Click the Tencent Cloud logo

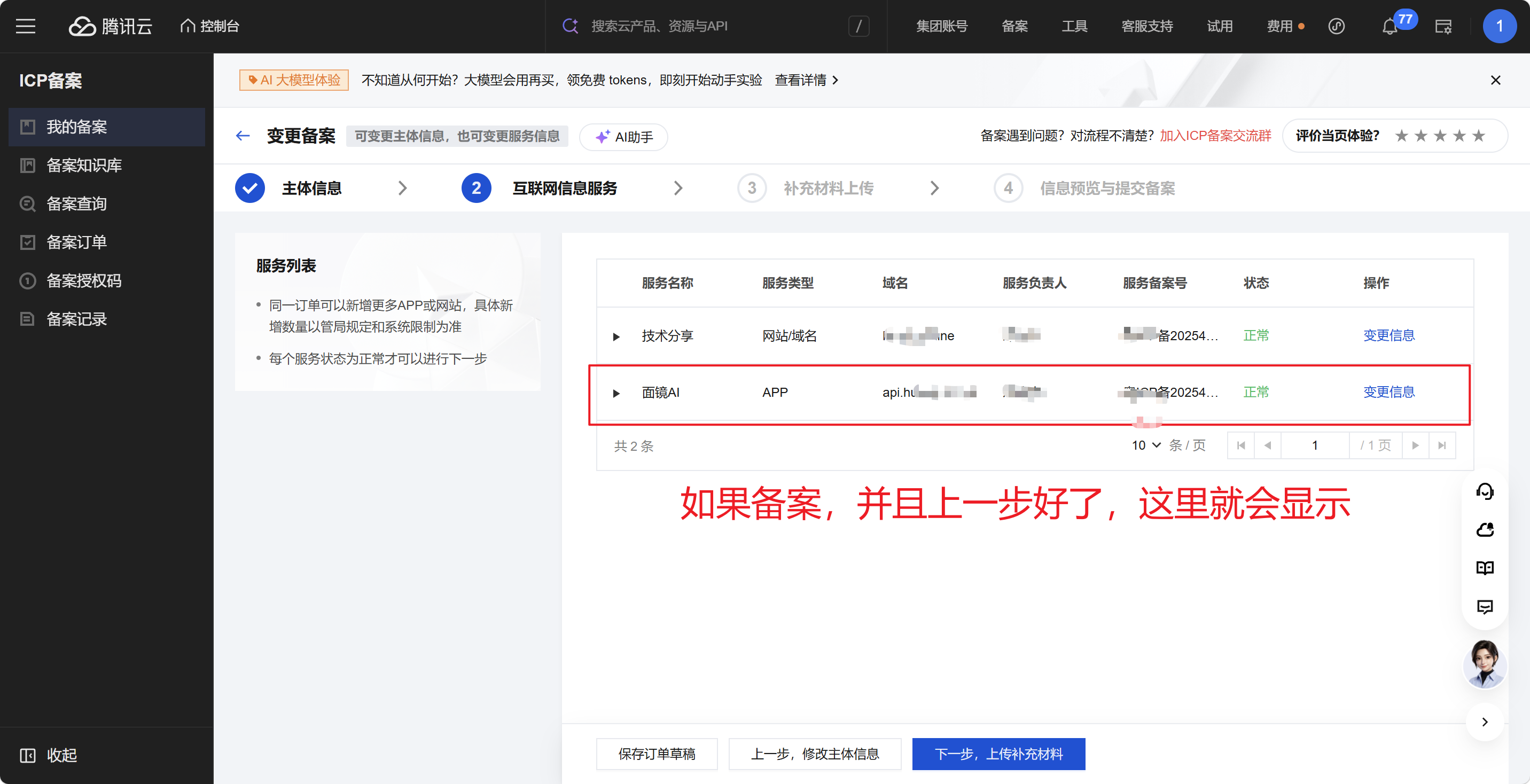(111, 26)
